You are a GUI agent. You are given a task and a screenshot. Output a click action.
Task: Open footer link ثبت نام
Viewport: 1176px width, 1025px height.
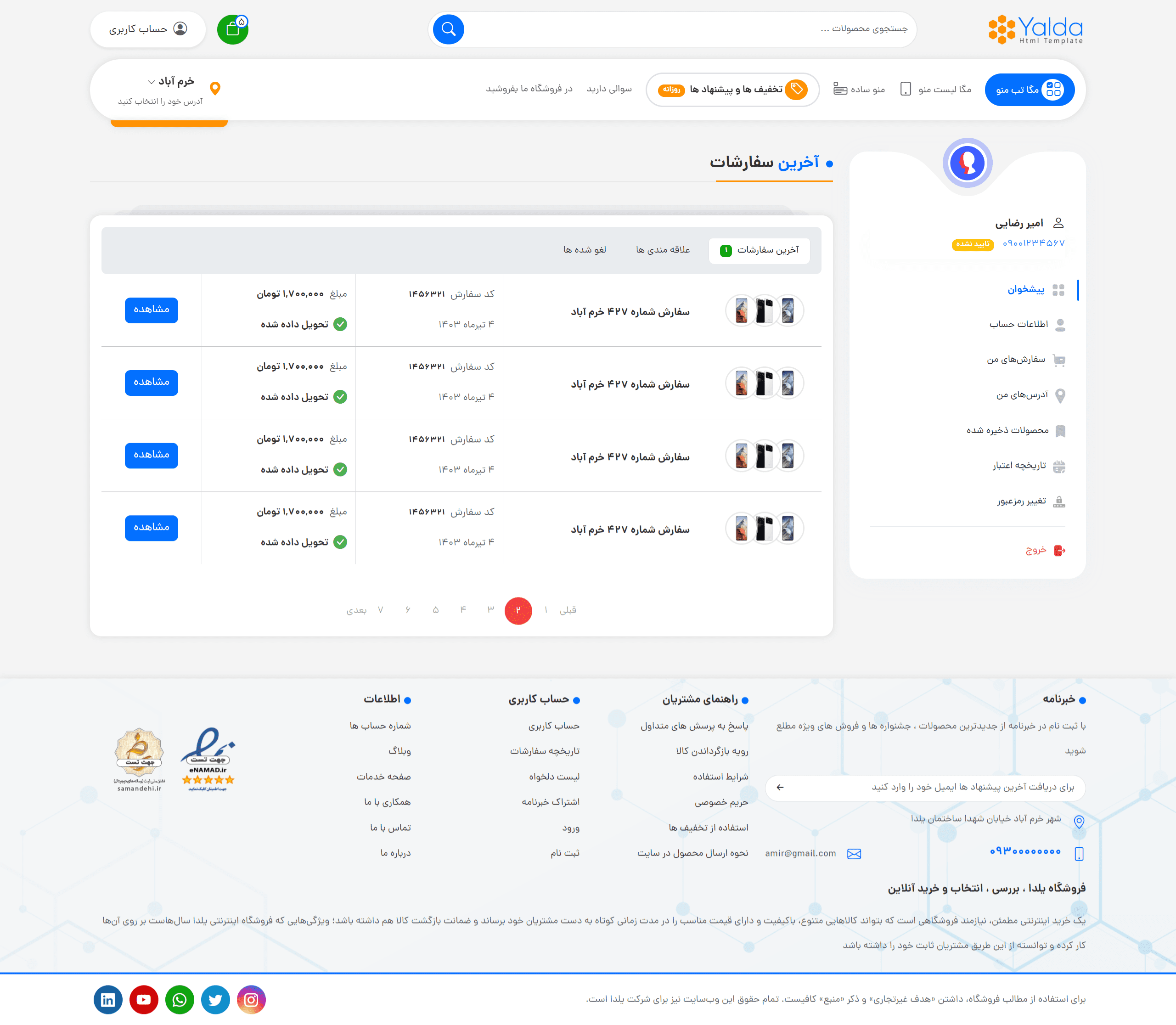[x=565, y=853]
